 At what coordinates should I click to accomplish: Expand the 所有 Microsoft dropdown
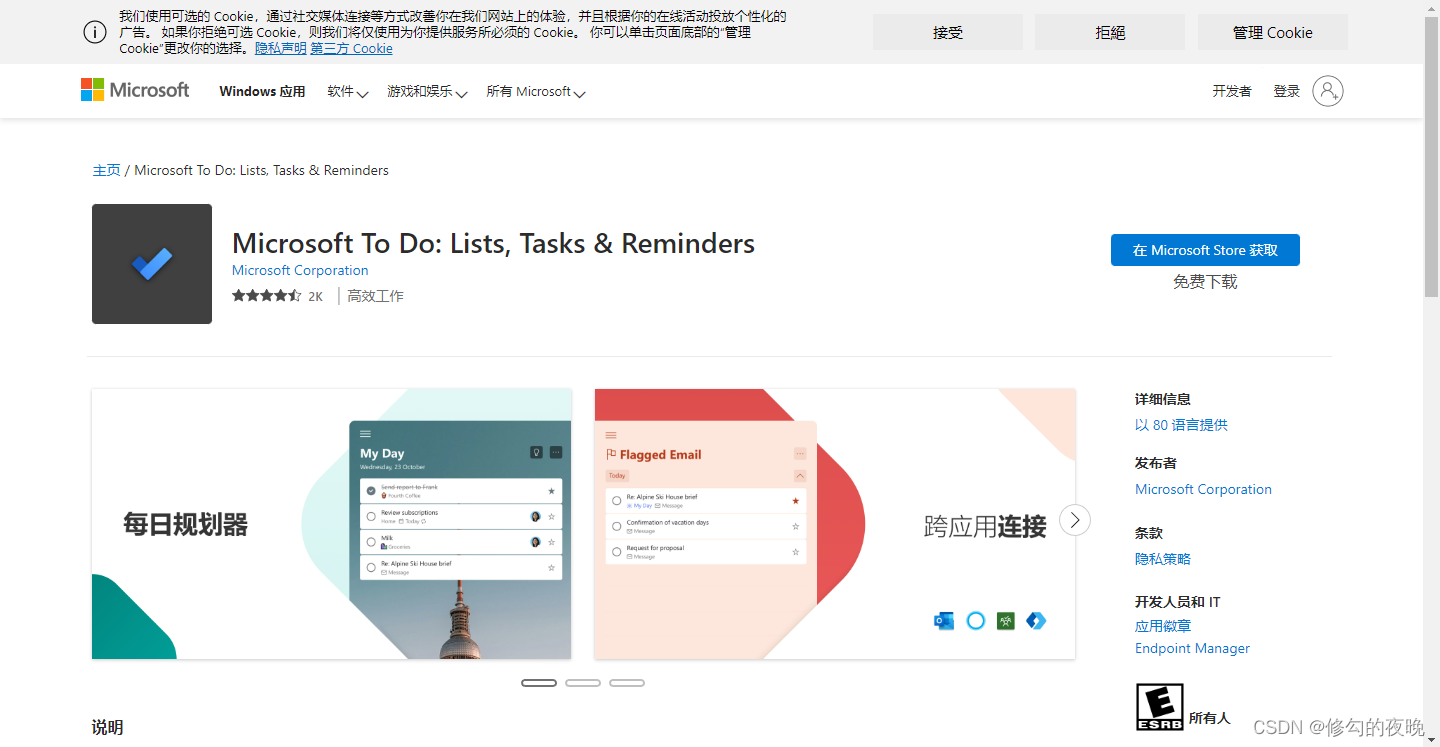point(536,91)
